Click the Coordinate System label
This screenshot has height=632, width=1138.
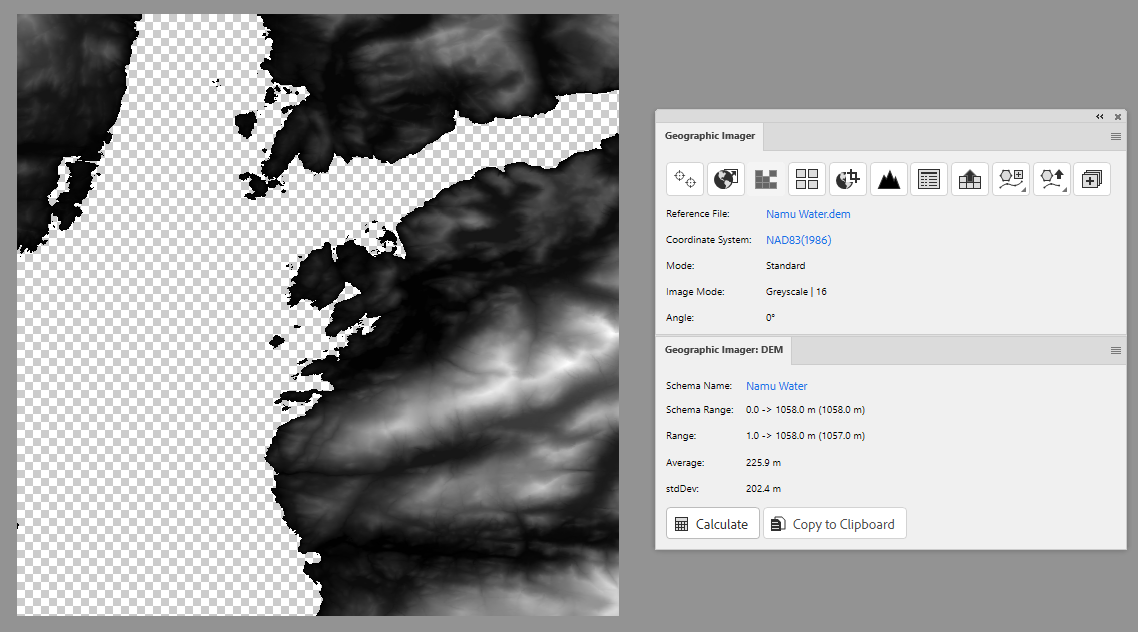(x=708, y=240)
